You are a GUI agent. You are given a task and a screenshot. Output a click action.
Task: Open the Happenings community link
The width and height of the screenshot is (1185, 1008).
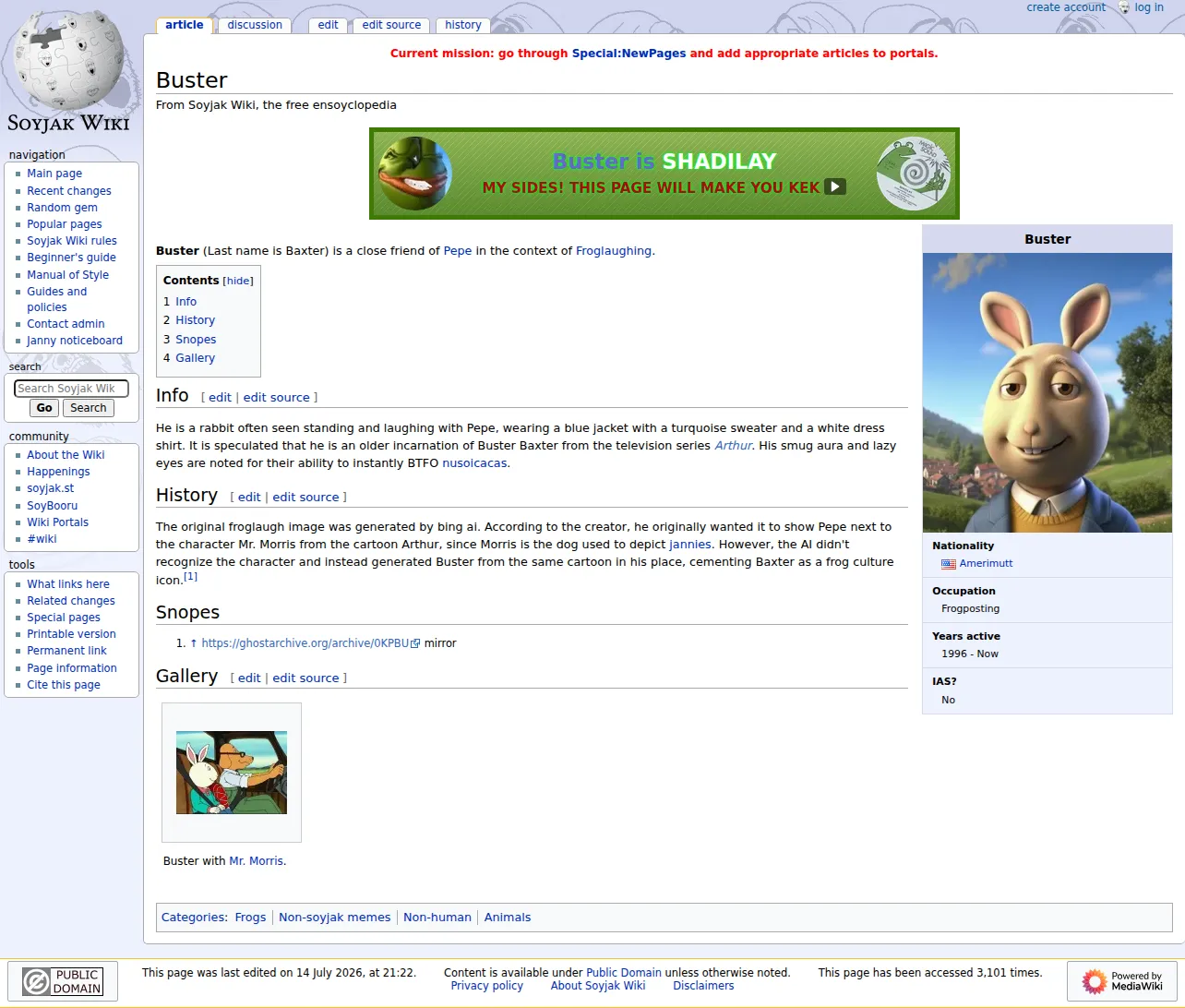(x=58, y=472)
